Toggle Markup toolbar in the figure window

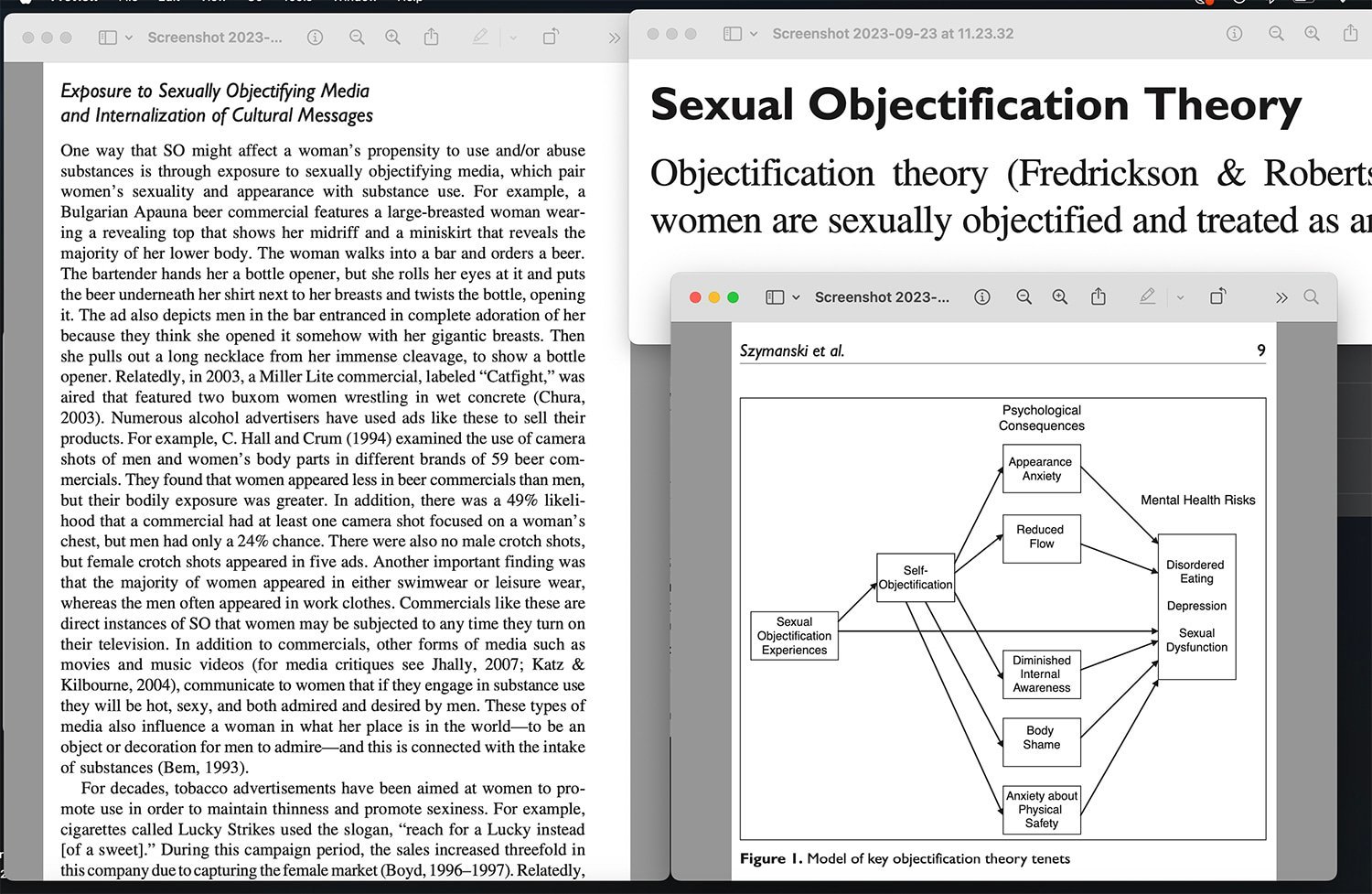(x=1147, y=297)
